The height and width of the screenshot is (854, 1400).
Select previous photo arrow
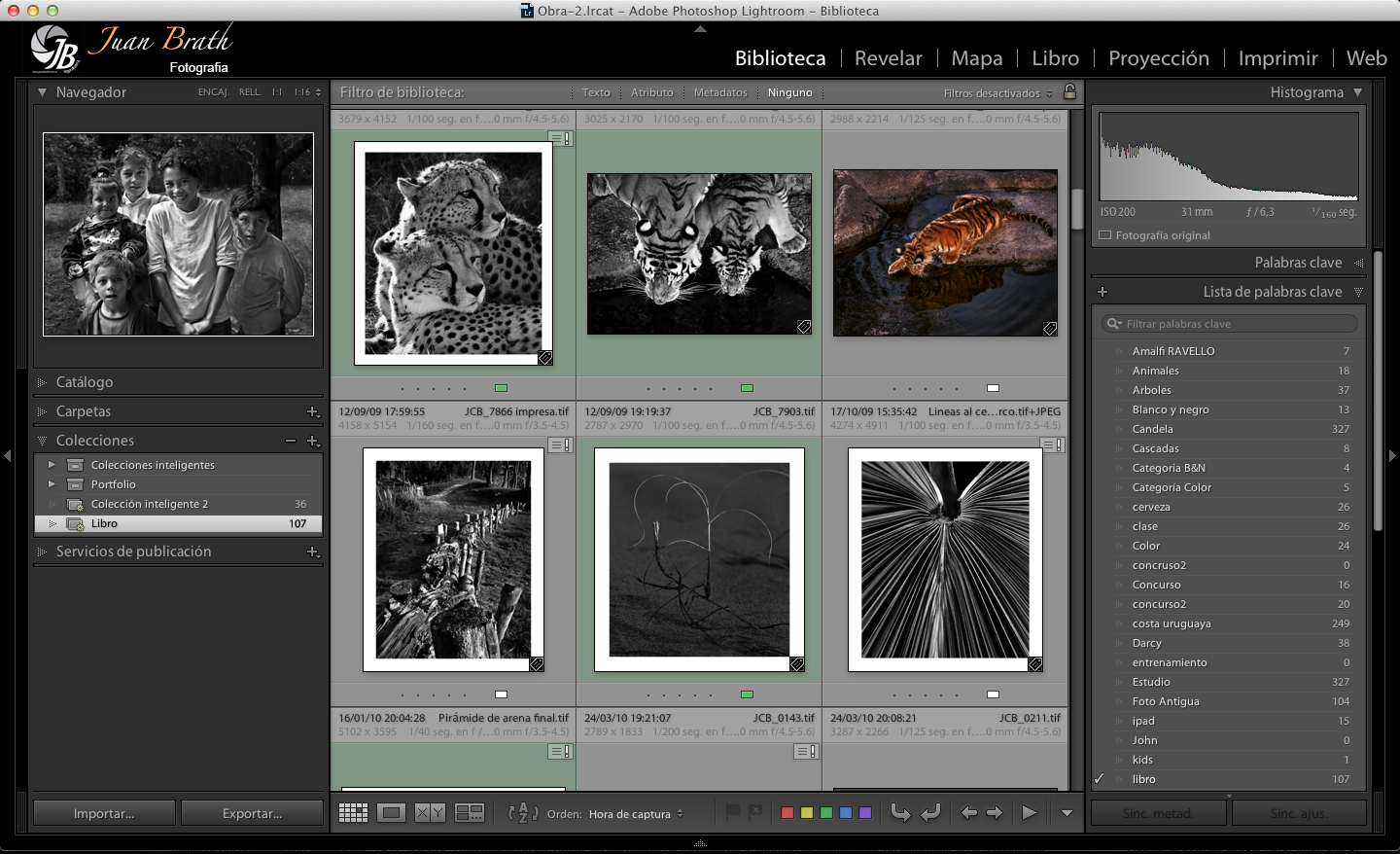968,813
